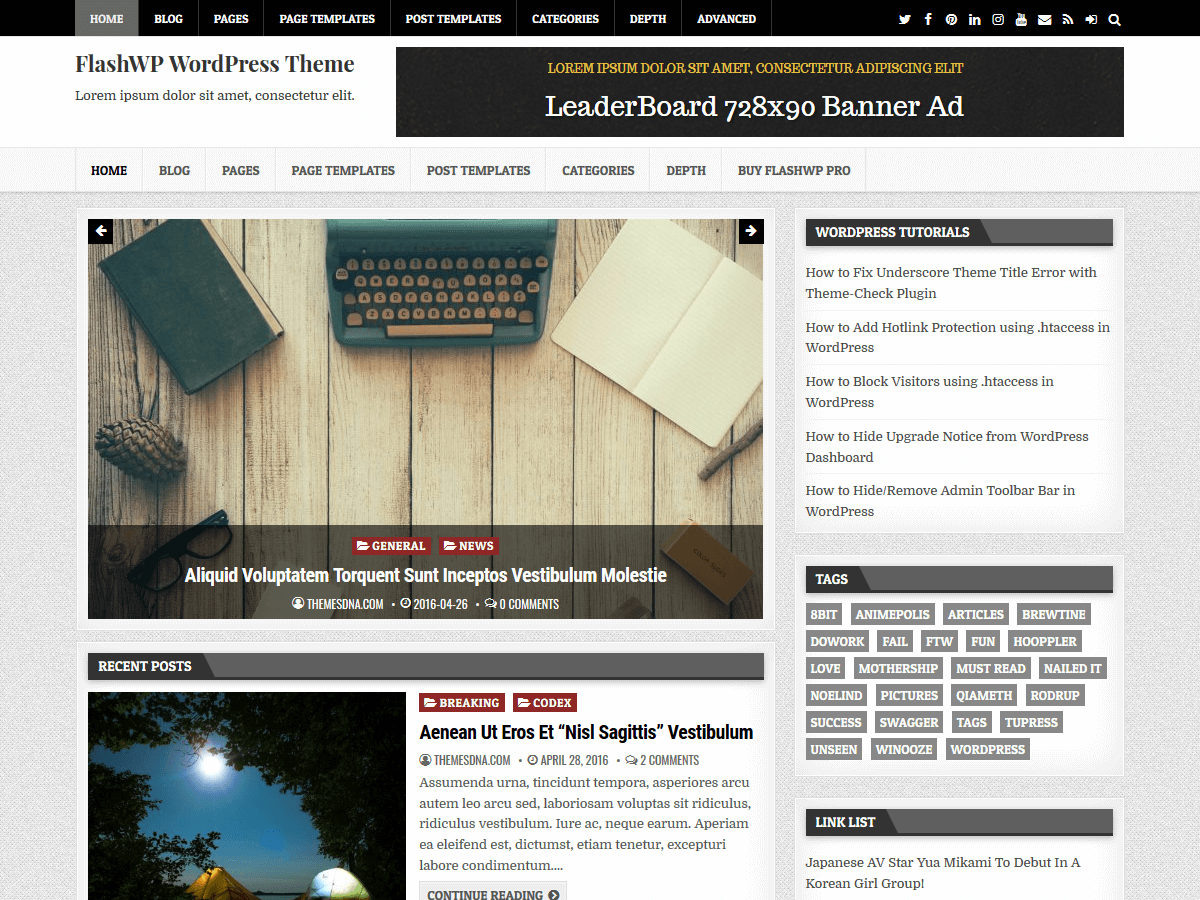The width and height of the screenshot is (1200, 900).
Task: Select Buy FlashWP Pro menu item
Action: [794, 171]
